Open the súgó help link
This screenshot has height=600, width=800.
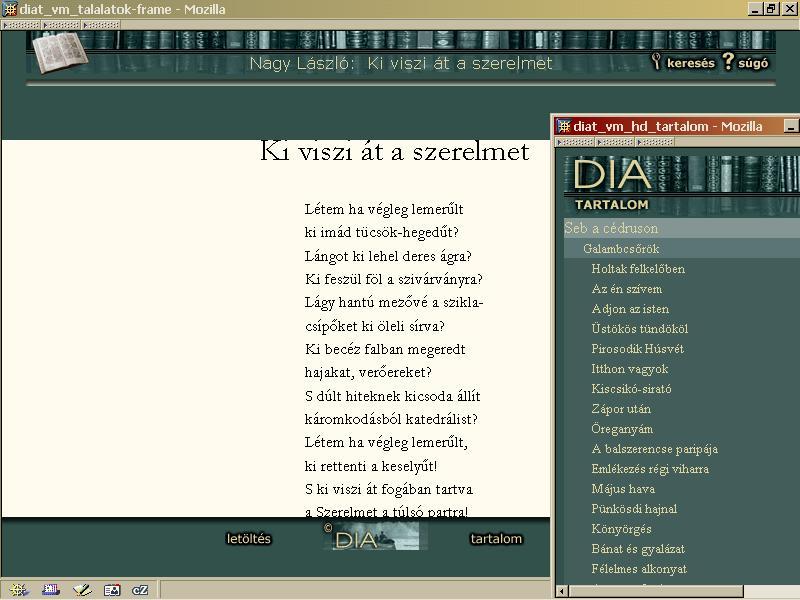(x=753, y=63)
